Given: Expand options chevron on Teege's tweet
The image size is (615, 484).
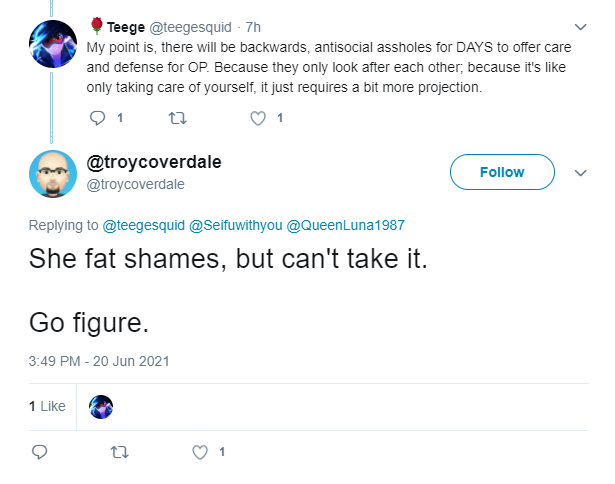Looking at the screenshot, I should [580, 27].
